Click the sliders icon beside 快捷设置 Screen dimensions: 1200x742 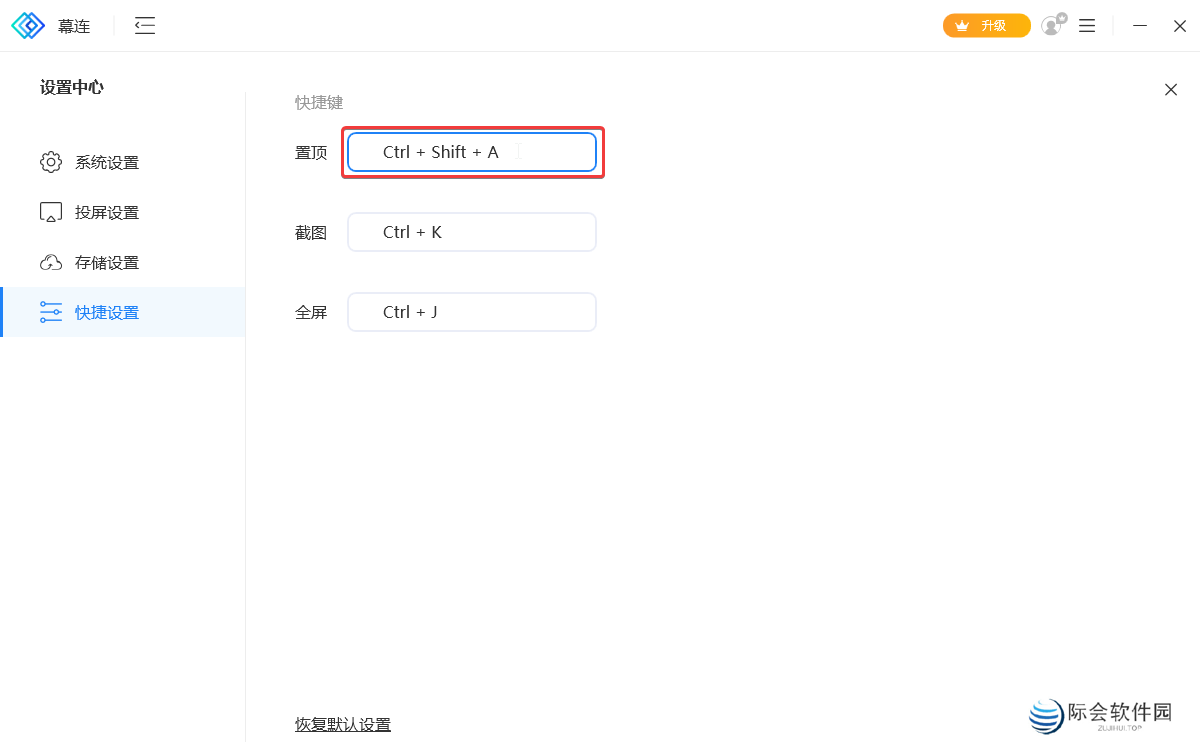51,311
